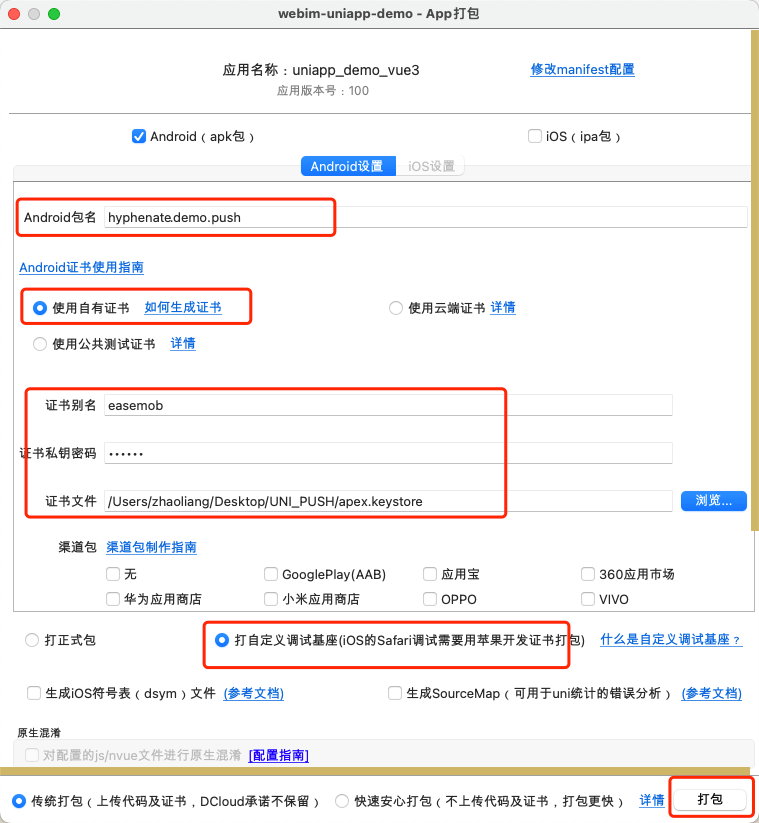Tick the 华为应用商店 channel checkbox

(x=113, y=599)
